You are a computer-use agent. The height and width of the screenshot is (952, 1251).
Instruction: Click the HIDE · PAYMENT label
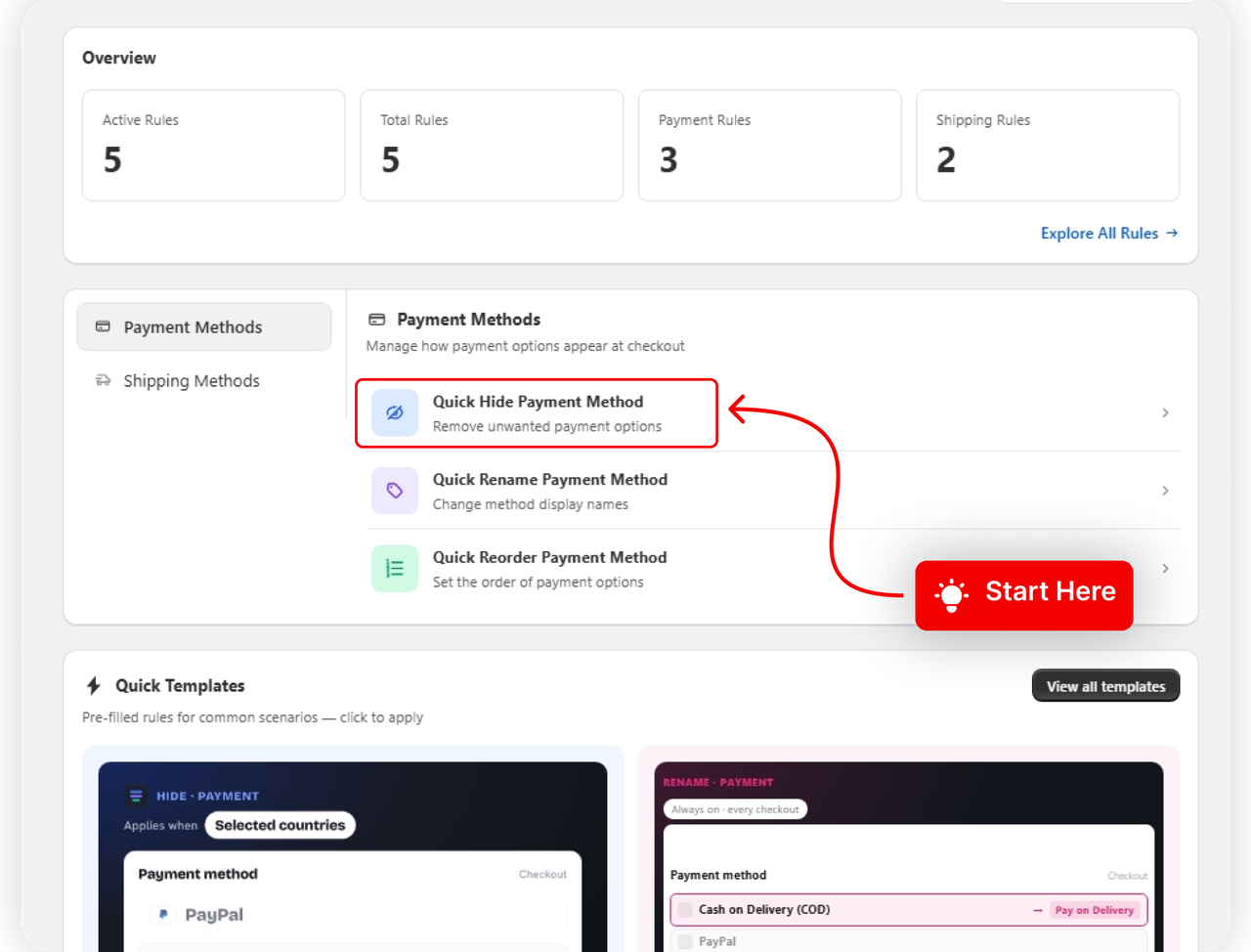pos(207,796)
